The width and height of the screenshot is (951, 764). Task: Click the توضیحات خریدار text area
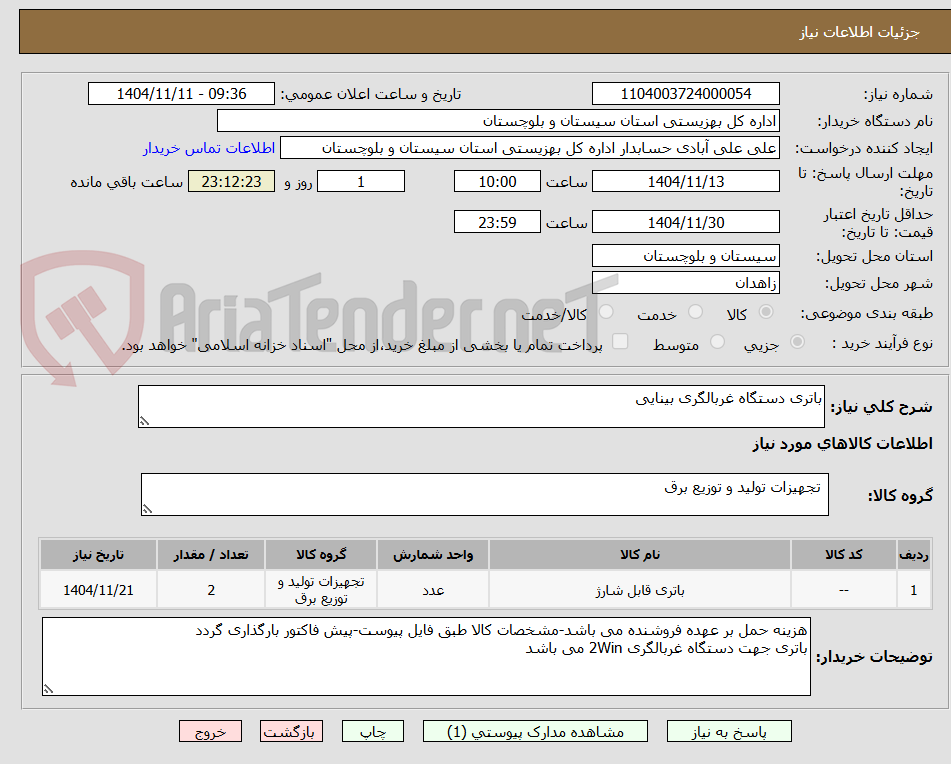click(426, 657)
